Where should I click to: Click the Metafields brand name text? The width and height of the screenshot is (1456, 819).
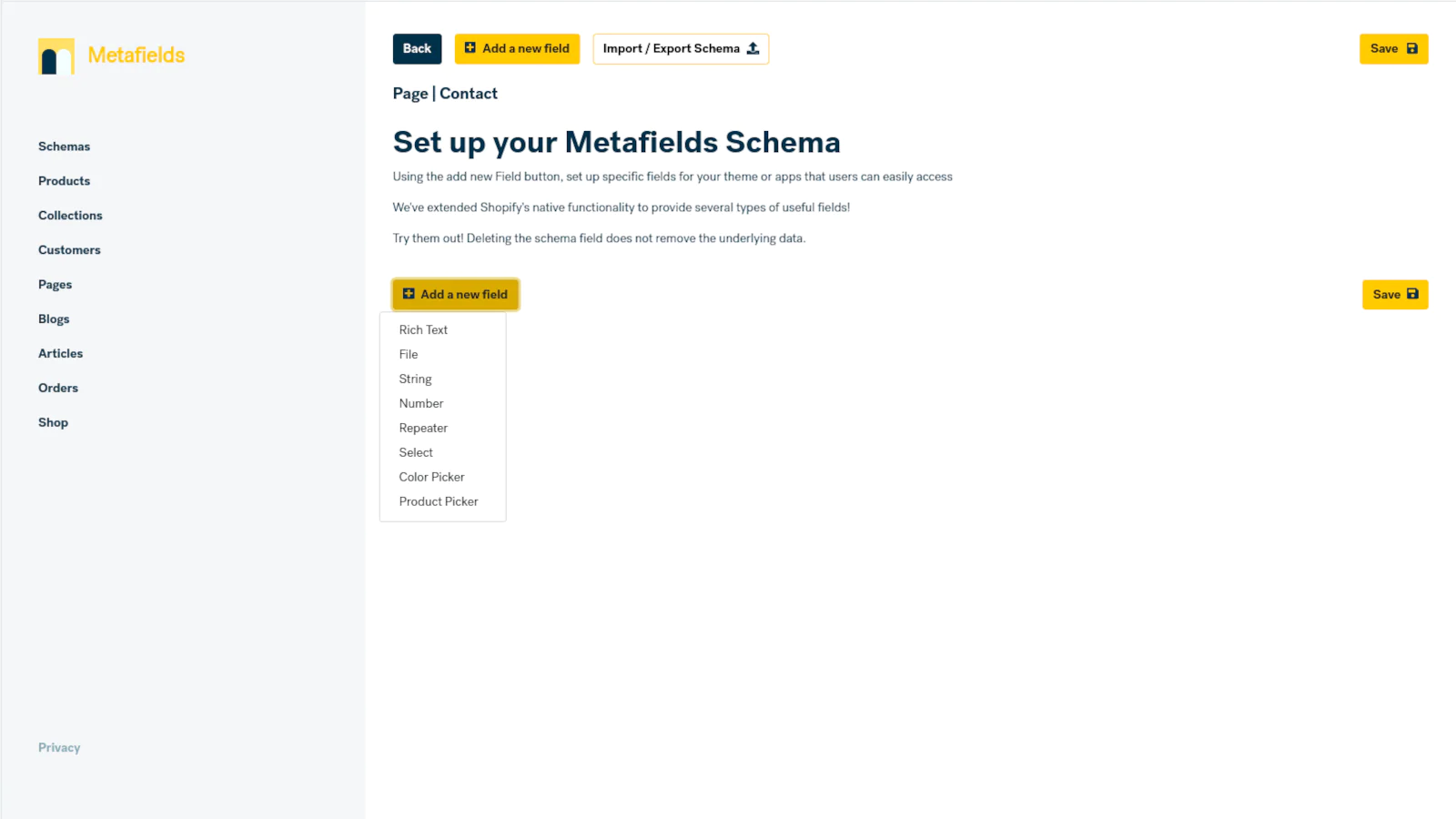pos(136,56)
